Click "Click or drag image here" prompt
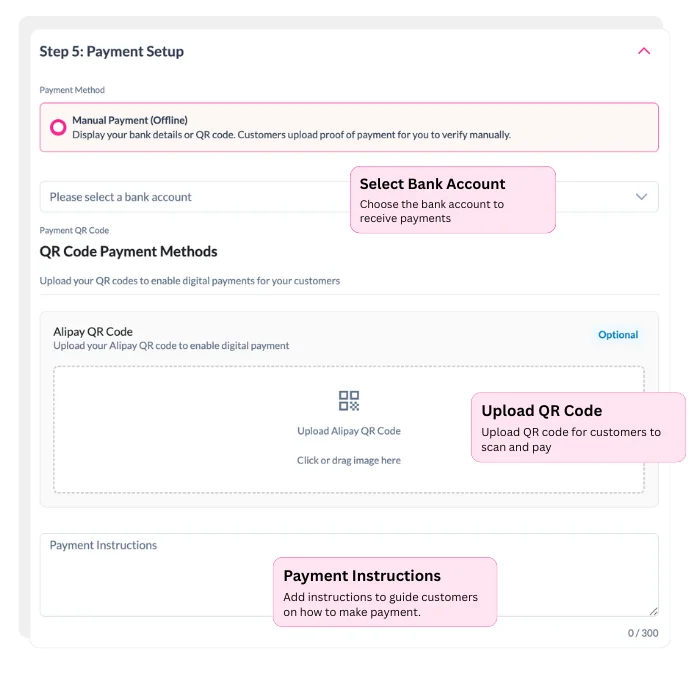 coord(349,460)
